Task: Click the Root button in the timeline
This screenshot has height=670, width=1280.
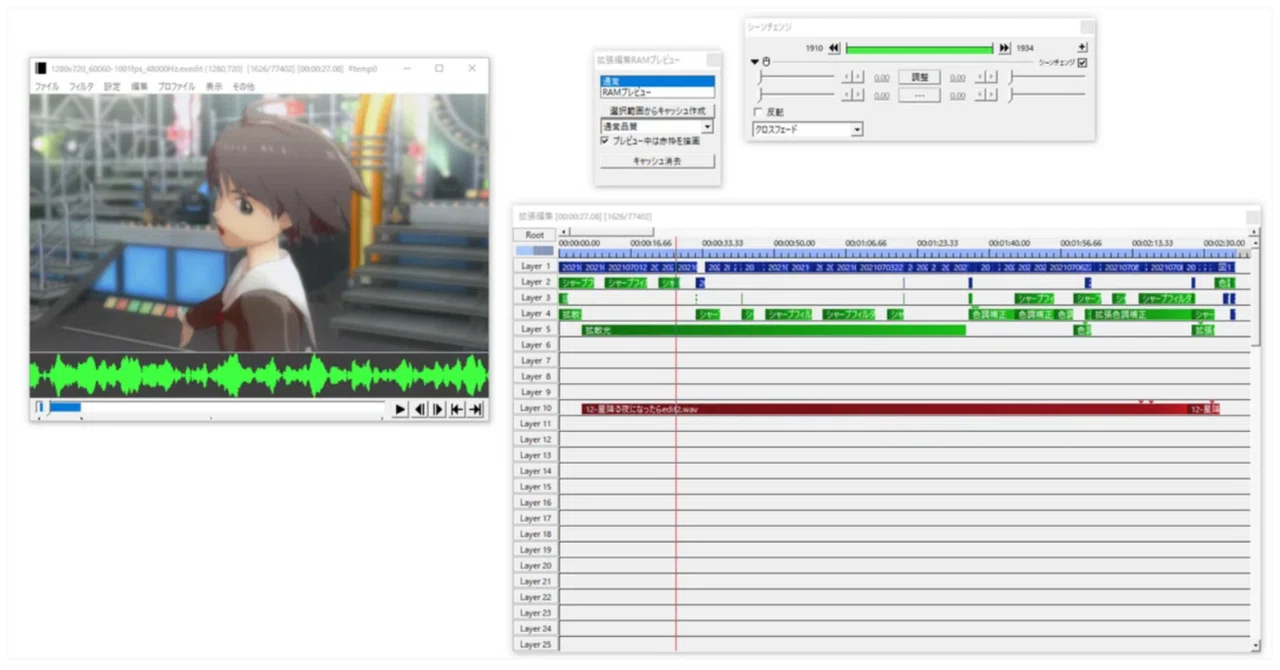Action: 534,235
